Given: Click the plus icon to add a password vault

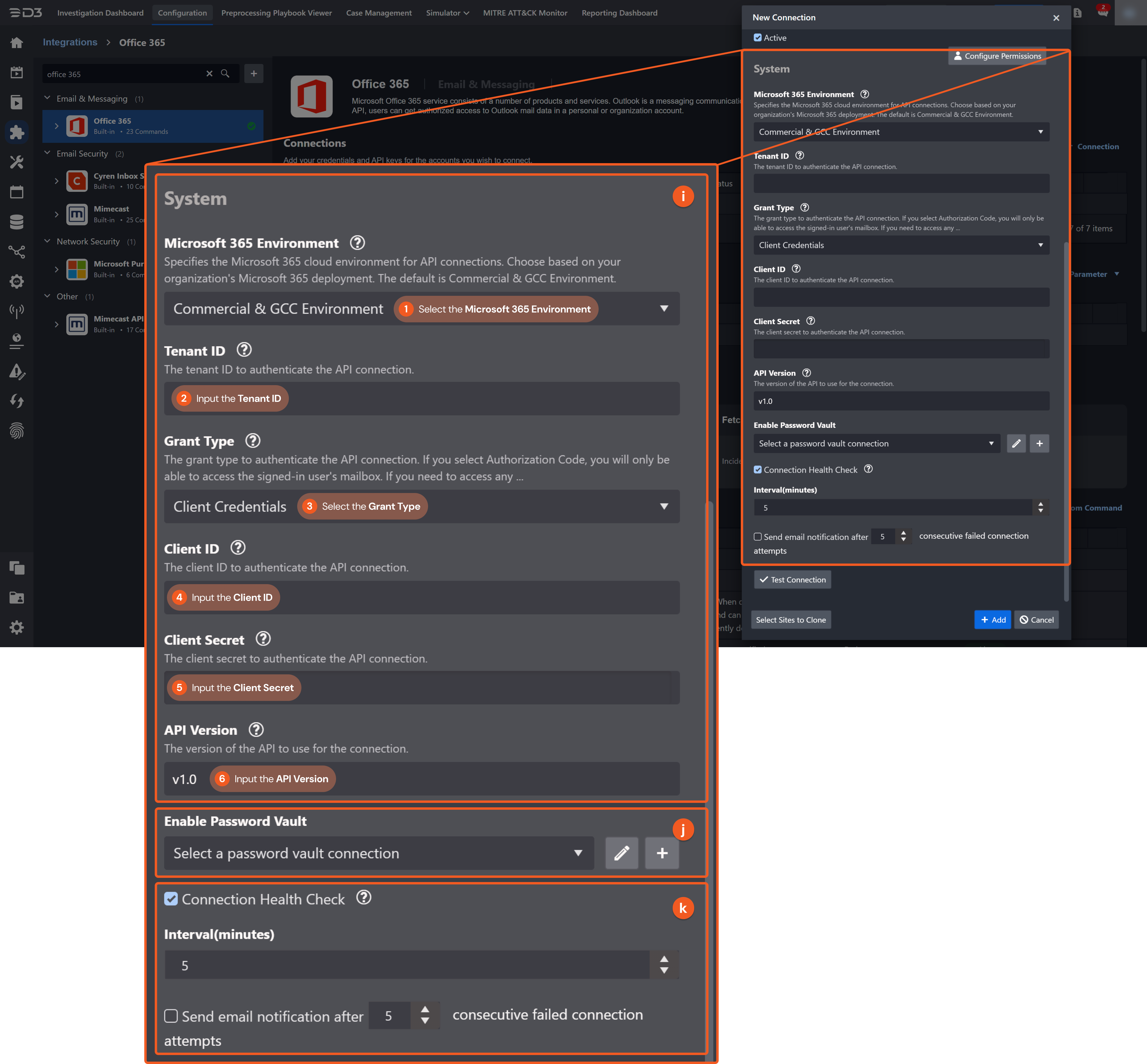Looking at the screenshot, I should coord(662,853).
